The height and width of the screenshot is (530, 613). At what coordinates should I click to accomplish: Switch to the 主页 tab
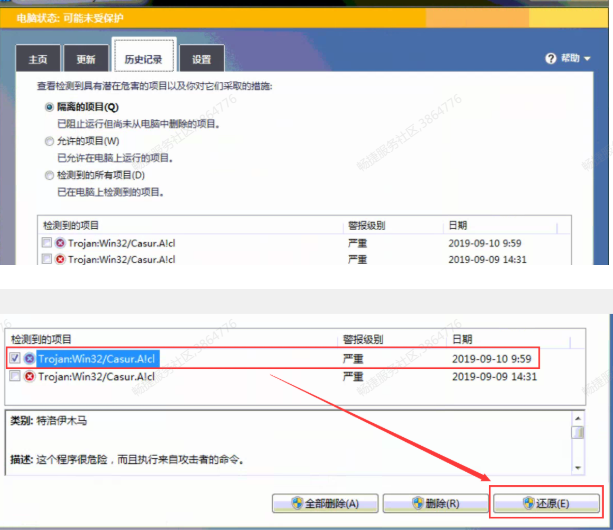click(38, 59)
